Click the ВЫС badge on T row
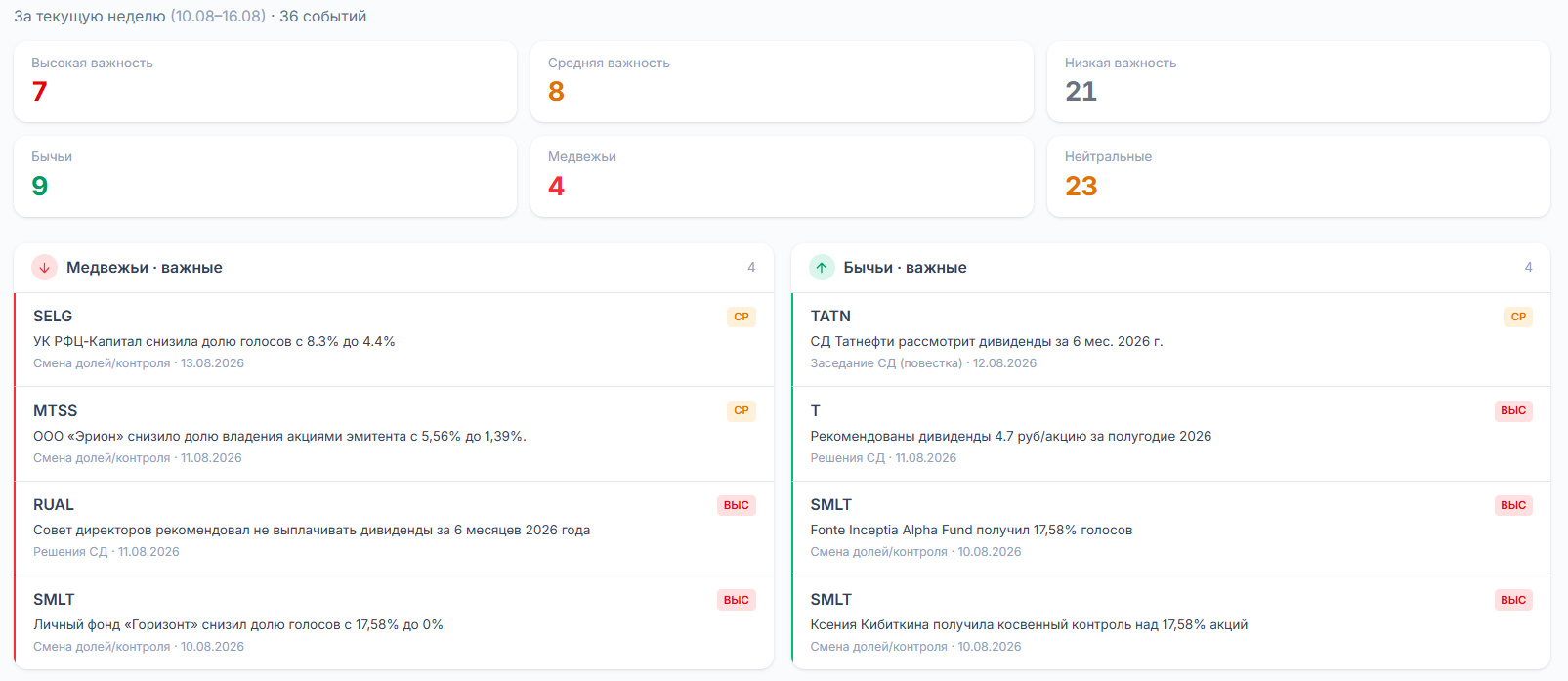The height and width of the screenshot is (681, 1568). tap(1513, 410)
